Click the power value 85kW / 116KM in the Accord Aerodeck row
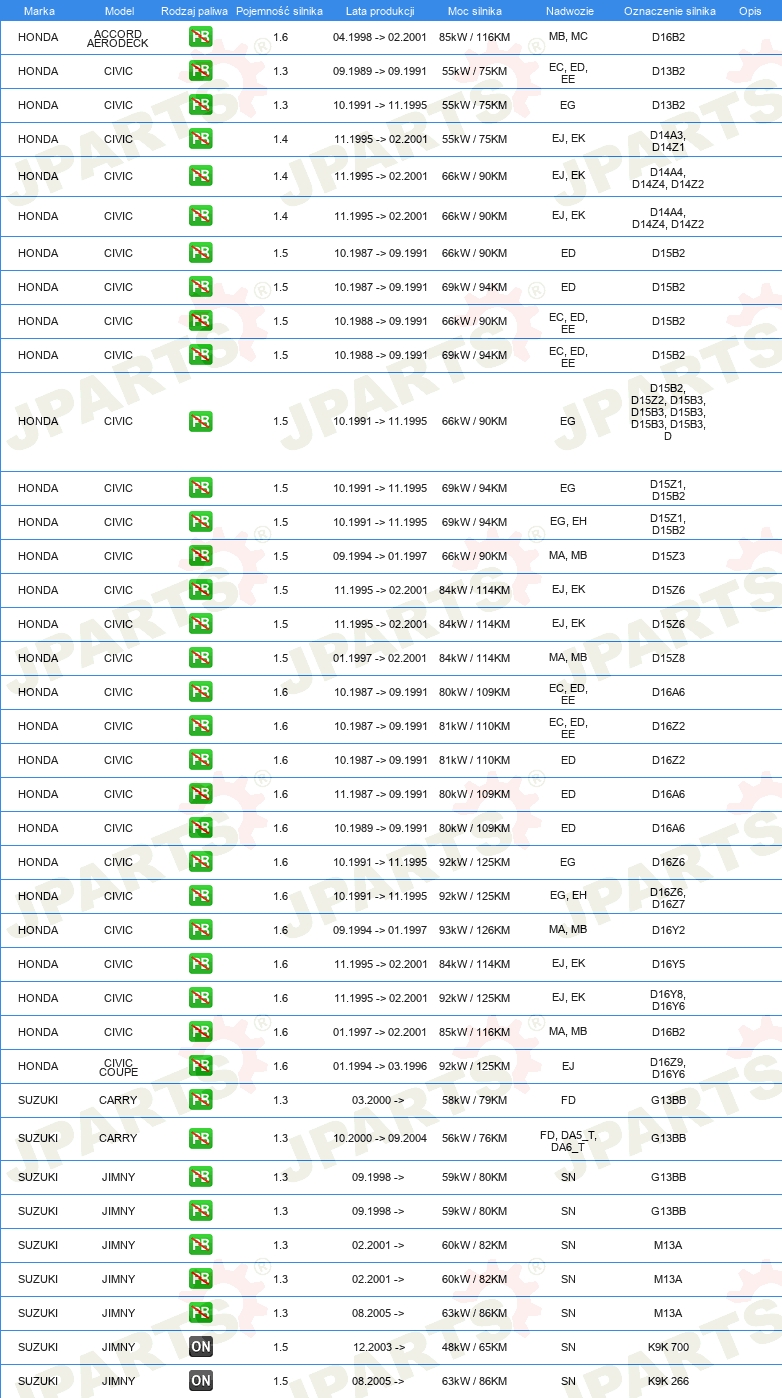This screenshot has height=1398, width=782. tap(475, 38)
